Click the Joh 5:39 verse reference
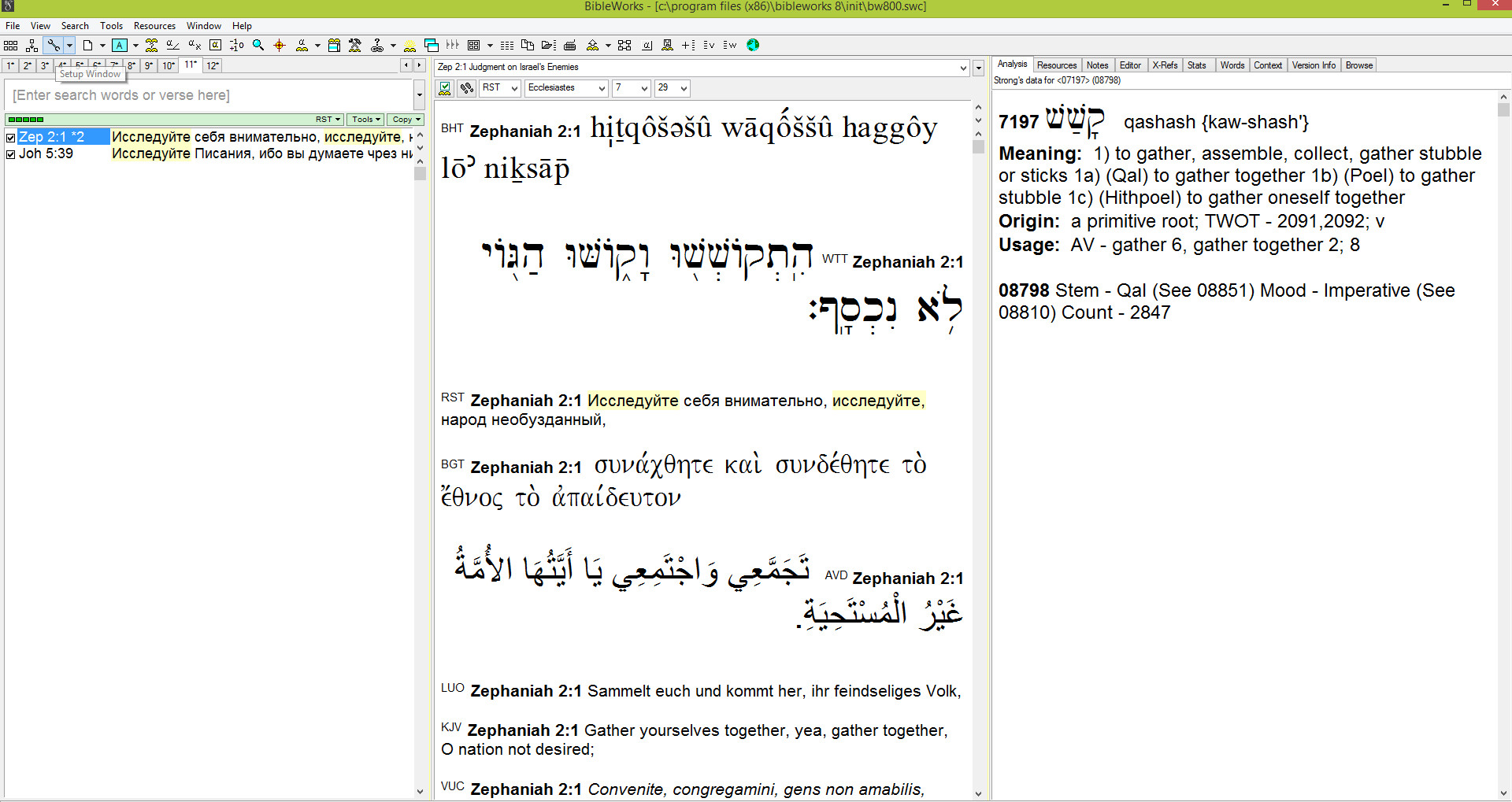1512x802 pixels. point(46,153)
